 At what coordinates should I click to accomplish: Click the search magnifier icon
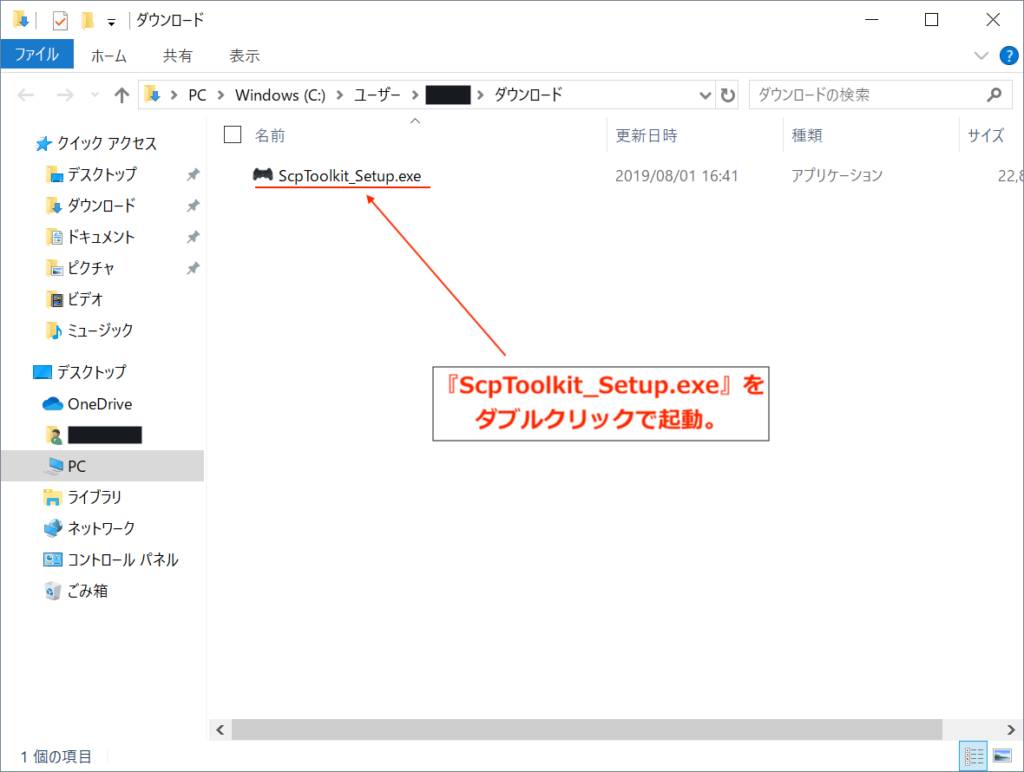coord(994,95)
